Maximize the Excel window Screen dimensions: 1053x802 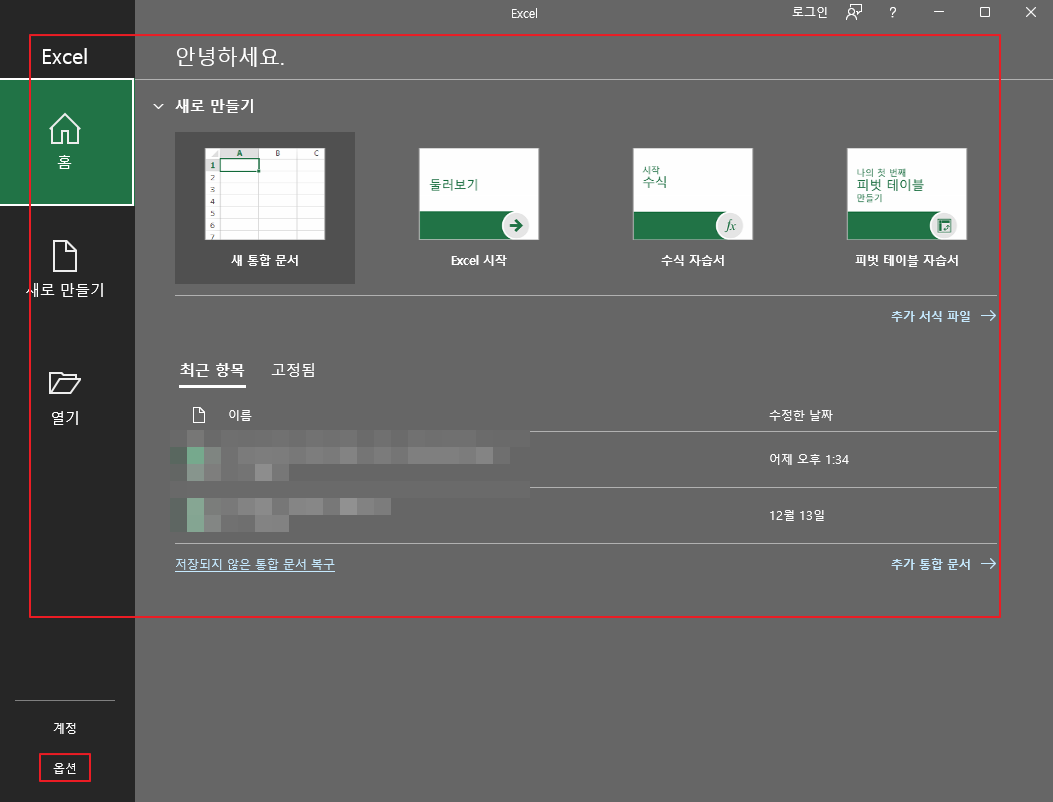coord(985,12)
